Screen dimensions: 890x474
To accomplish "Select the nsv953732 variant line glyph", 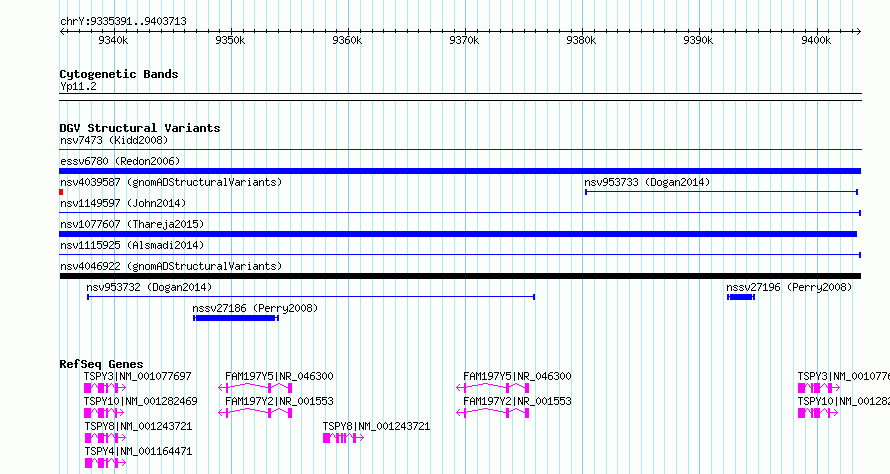I will pyautogui.click(x=311, y=297).
